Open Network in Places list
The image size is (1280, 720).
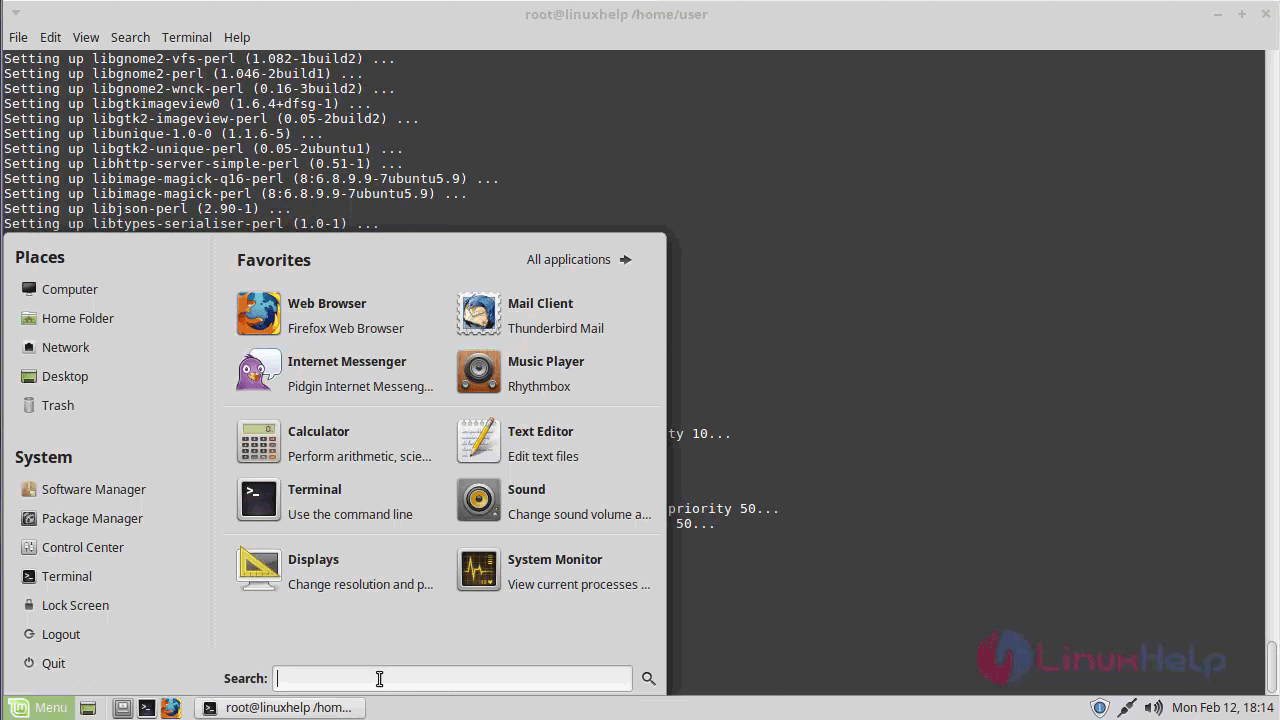pos(55,347)
